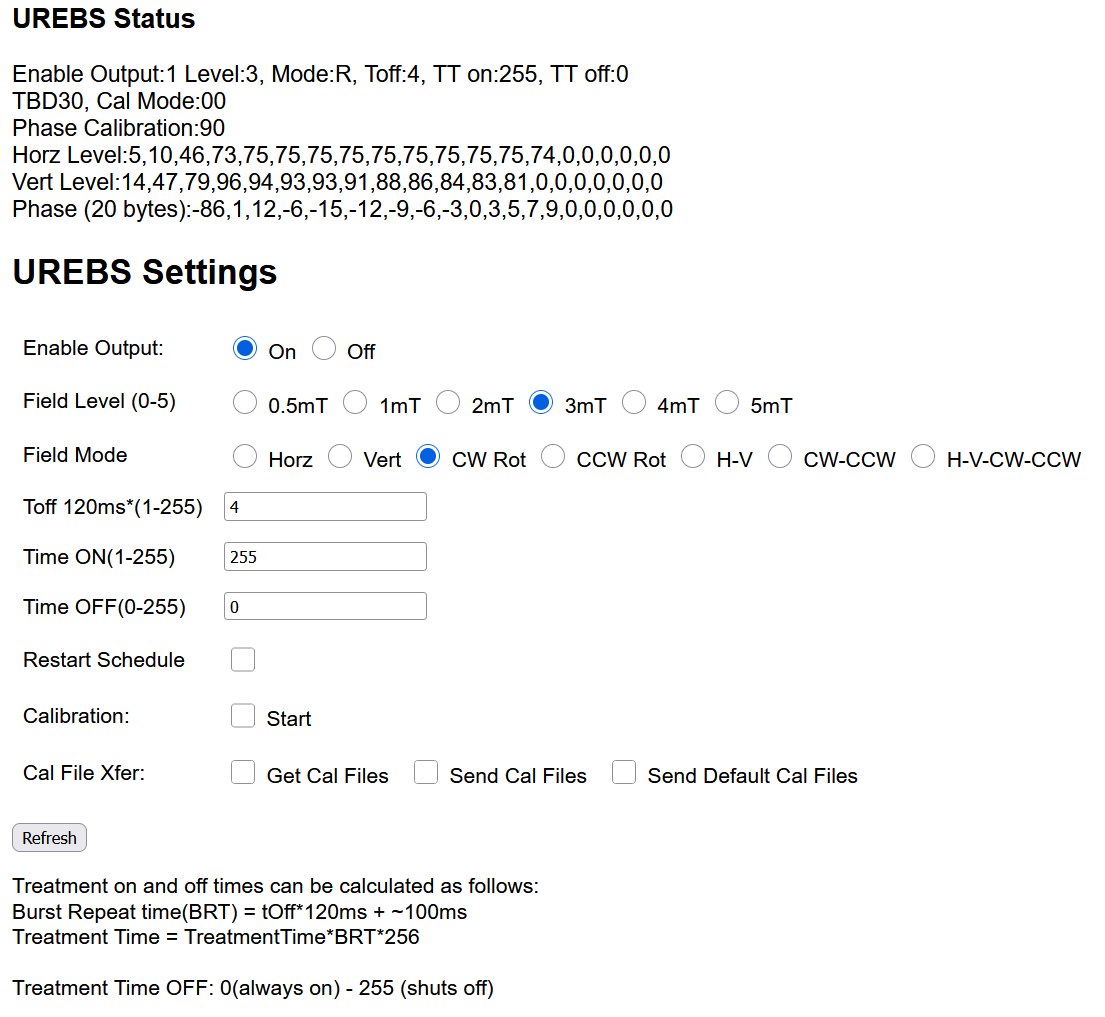Pick CW-CCW field mode

780,457
